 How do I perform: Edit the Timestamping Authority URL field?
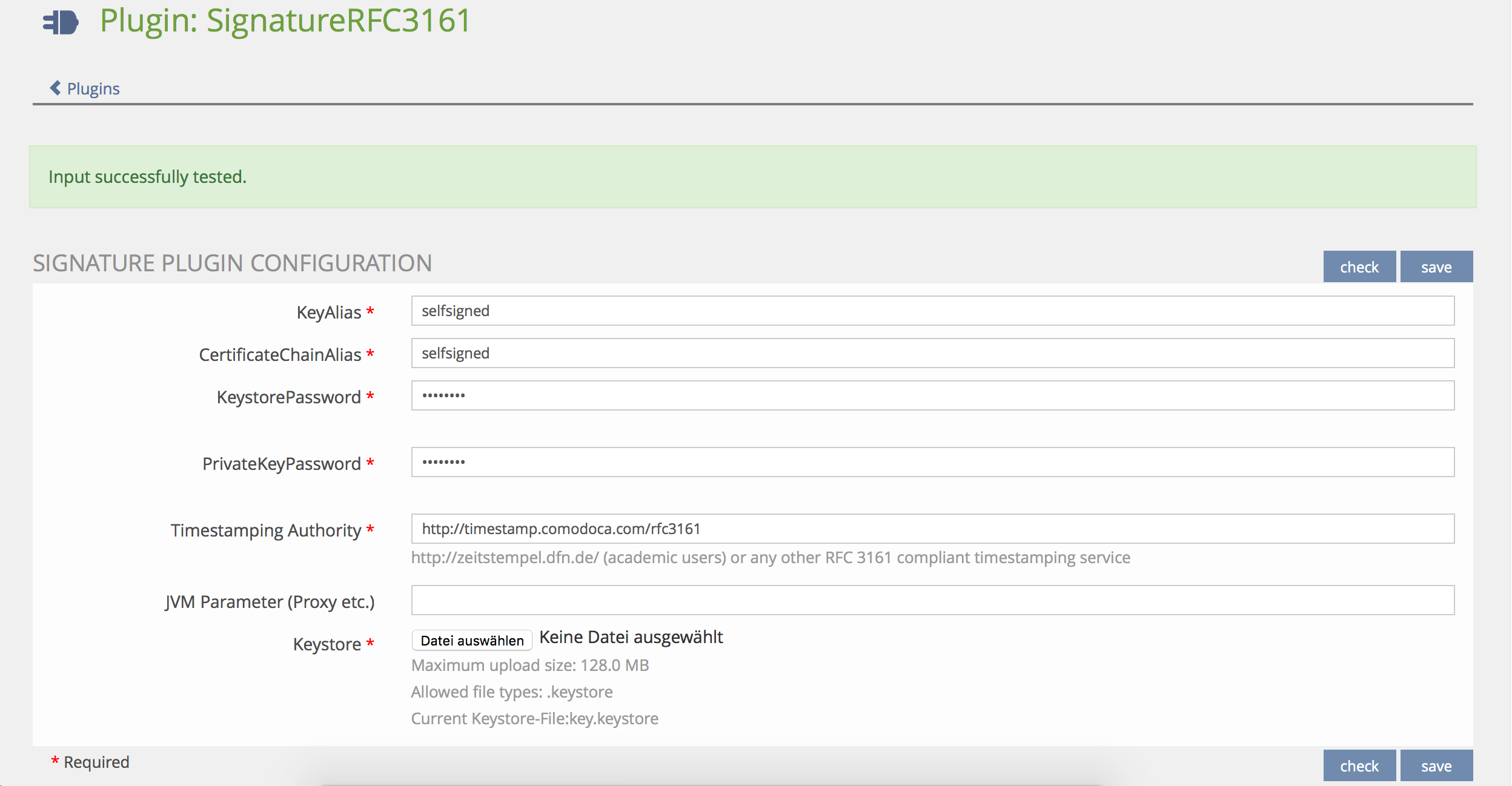(x=932, y=529)
